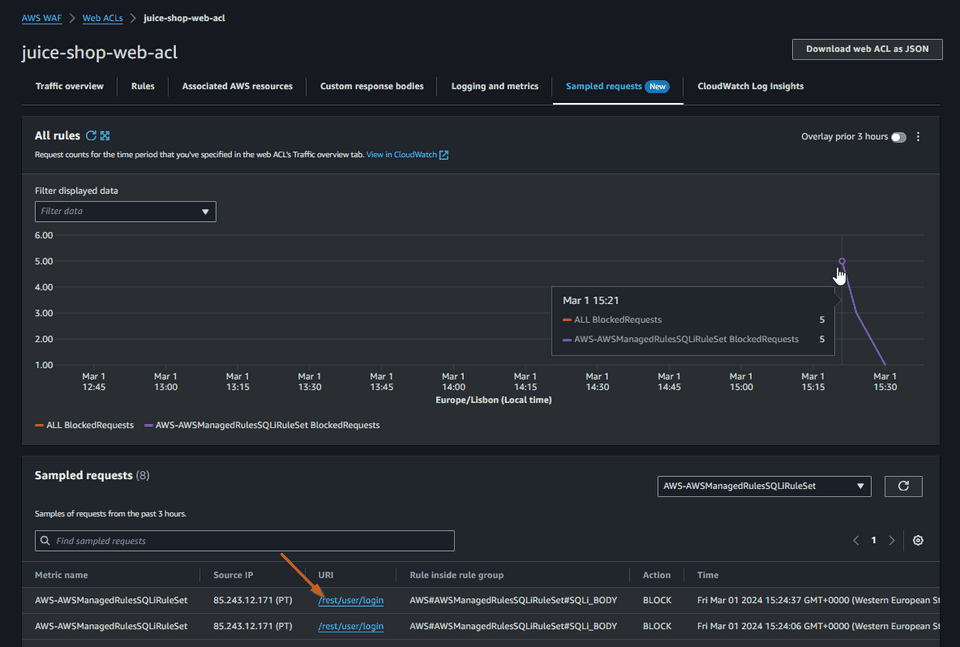
Task: Go to next page of sampled requests
Action: pos(891,540)
